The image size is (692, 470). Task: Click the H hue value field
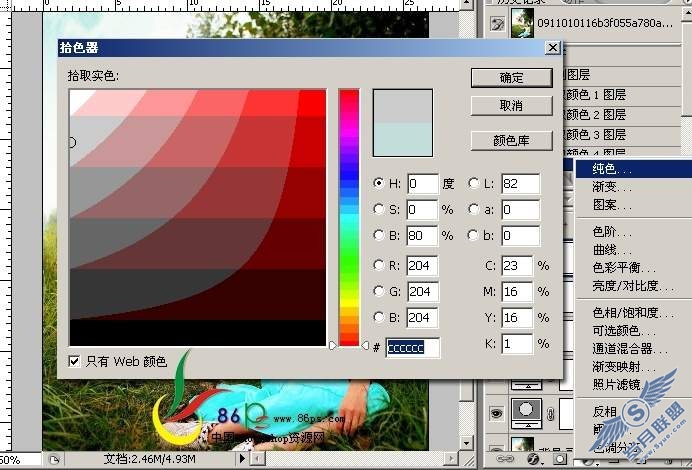tap(423, 183)
